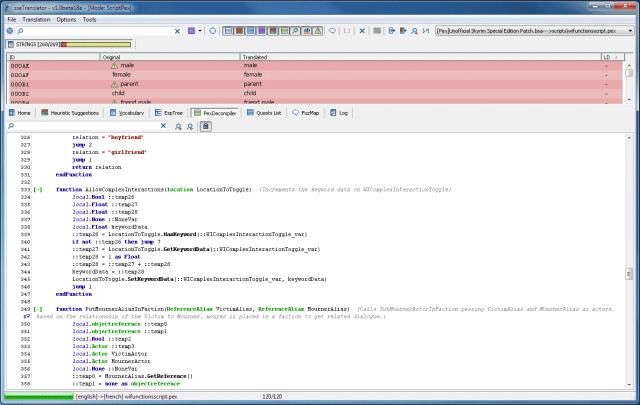
Task: Toggle the filter button left of the olive-green one
Action: 273,31
